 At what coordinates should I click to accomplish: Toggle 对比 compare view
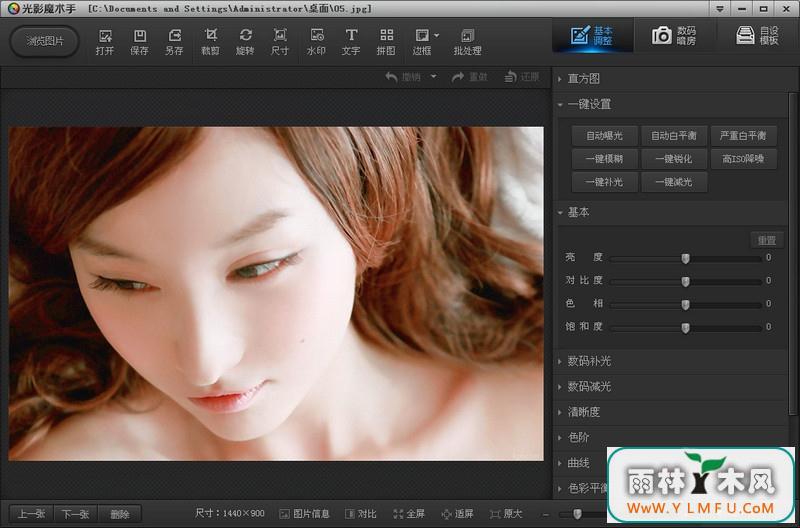pyautogui.click(x=361, y=514)
